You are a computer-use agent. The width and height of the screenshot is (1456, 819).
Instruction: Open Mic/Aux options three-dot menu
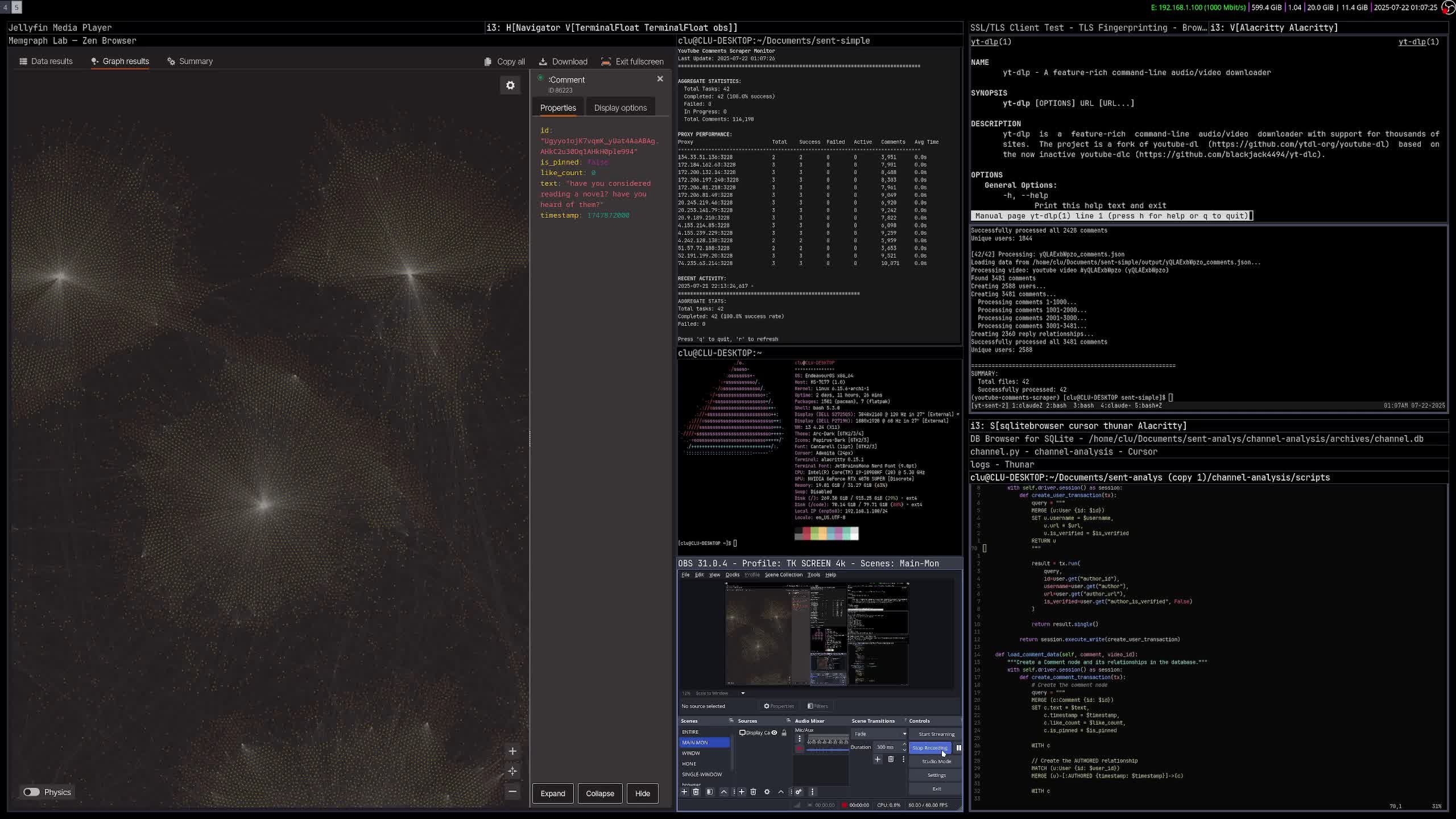[799, 739]
